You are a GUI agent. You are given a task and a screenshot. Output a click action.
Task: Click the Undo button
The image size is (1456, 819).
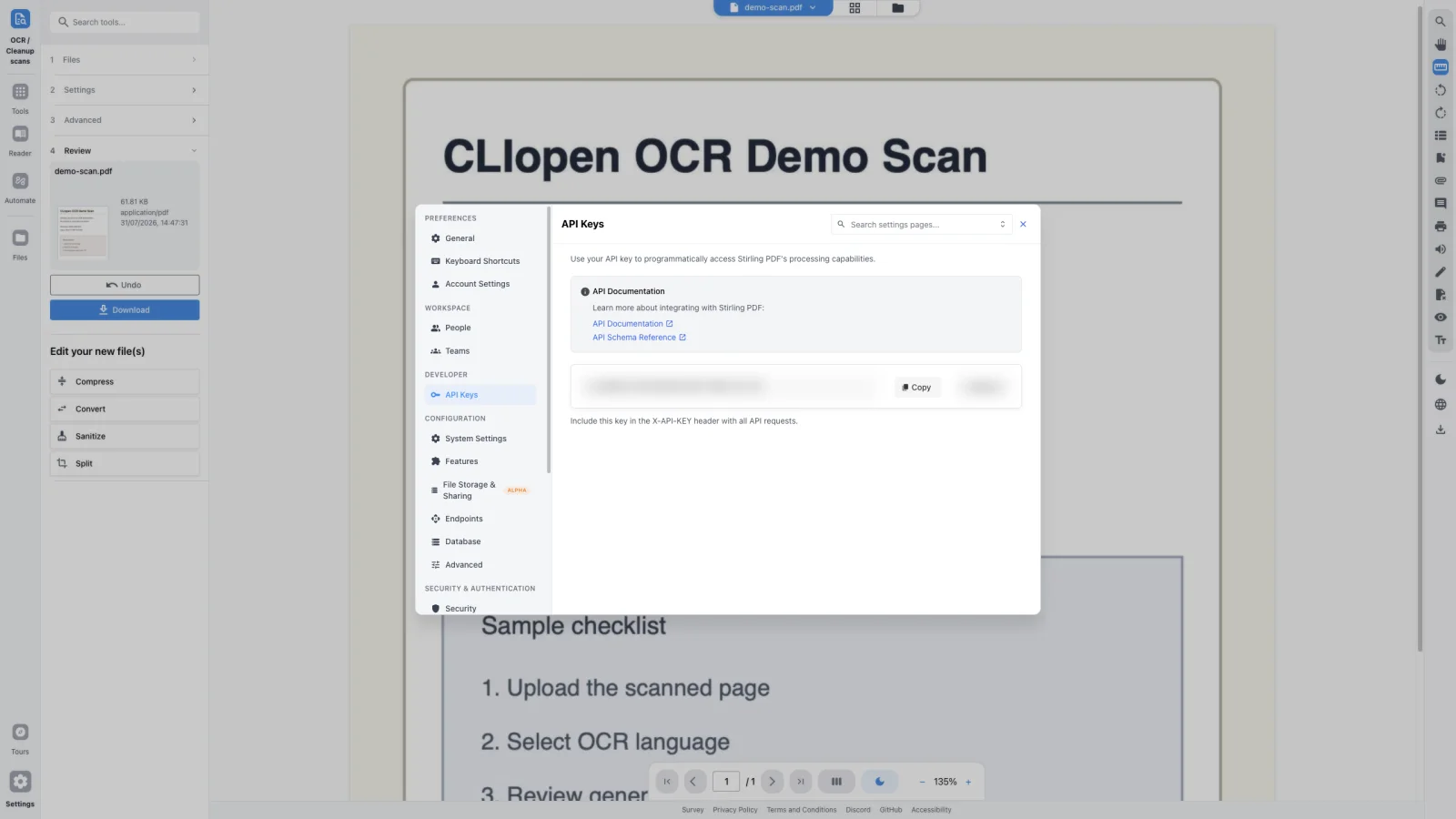click(125, 285)
